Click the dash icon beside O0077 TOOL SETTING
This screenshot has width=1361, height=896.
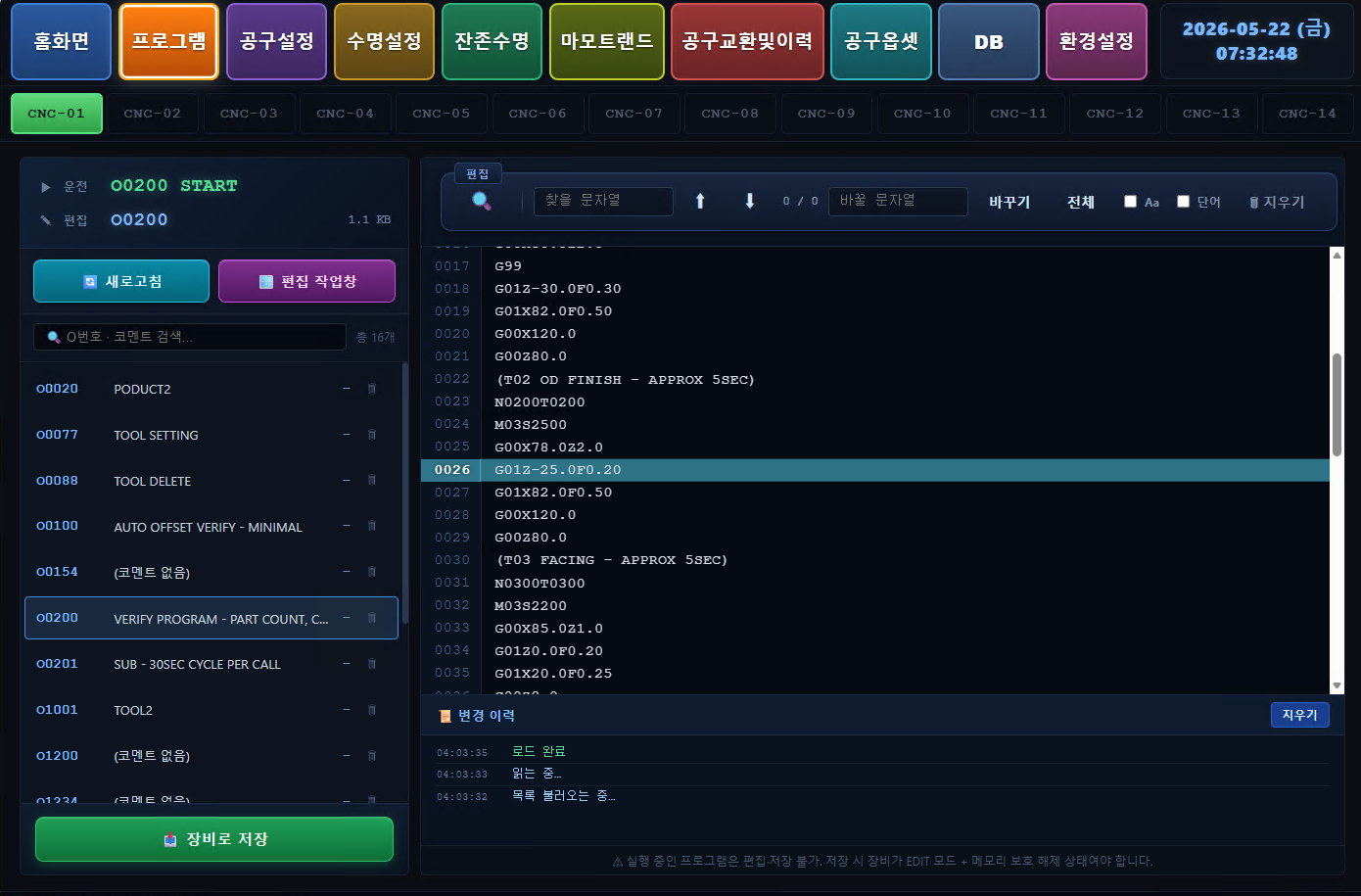coord(347,435)
